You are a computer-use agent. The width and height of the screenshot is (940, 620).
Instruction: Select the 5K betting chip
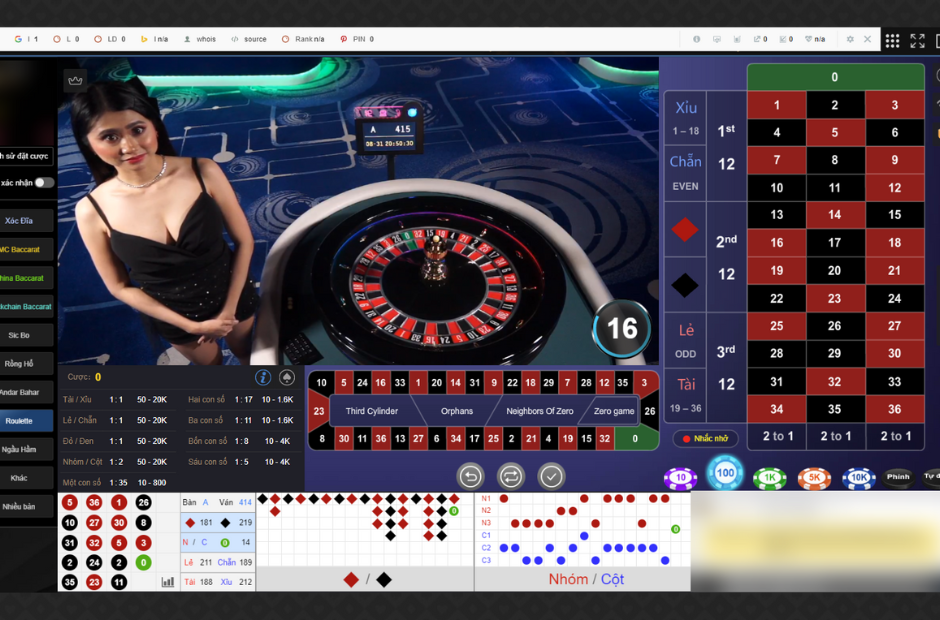[814, 478]
